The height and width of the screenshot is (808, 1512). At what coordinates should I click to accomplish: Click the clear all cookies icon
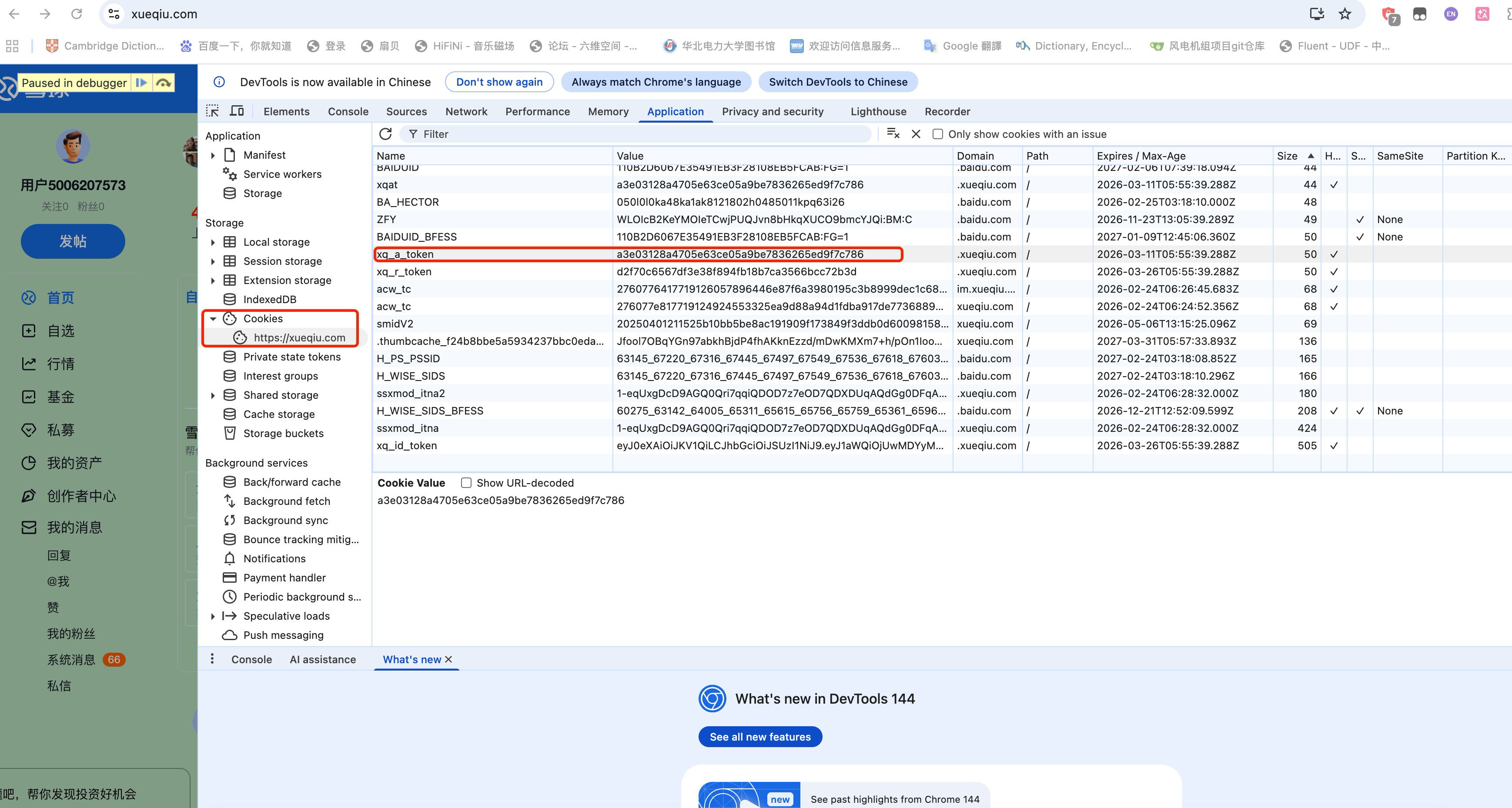click(893, 134)
